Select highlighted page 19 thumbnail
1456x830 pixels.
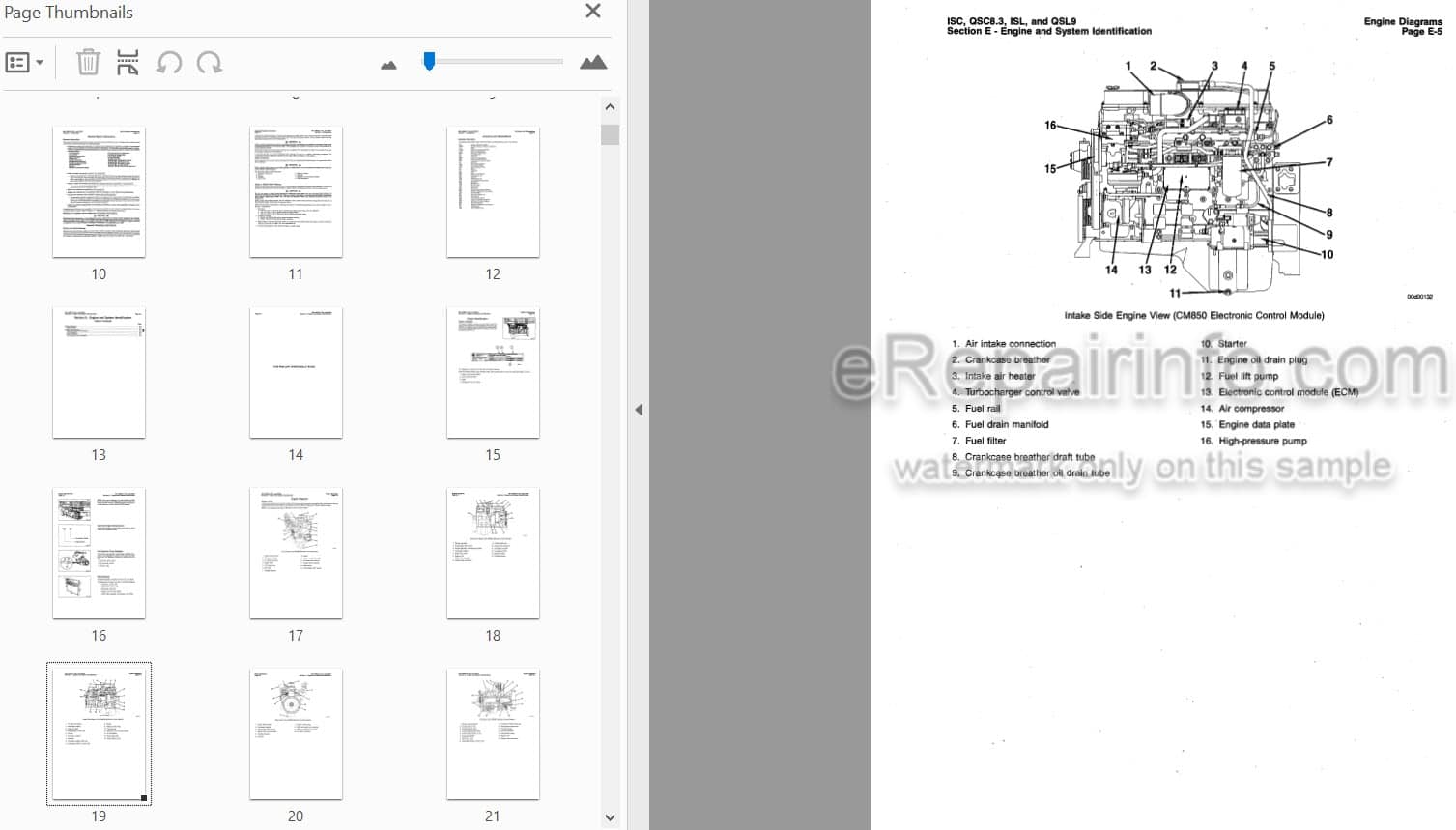coord(99,733)
